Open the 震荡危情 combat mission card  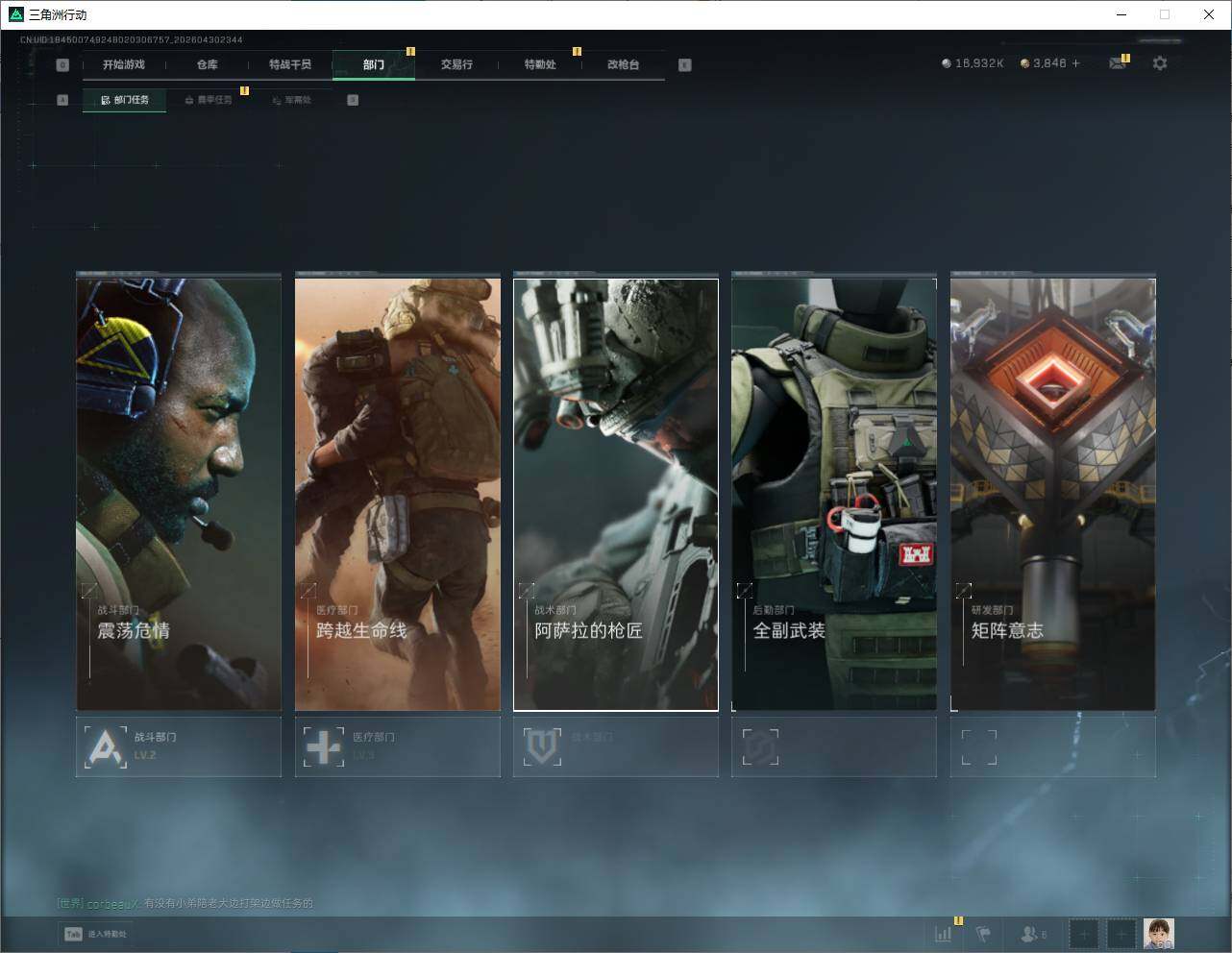click(179, 494)
